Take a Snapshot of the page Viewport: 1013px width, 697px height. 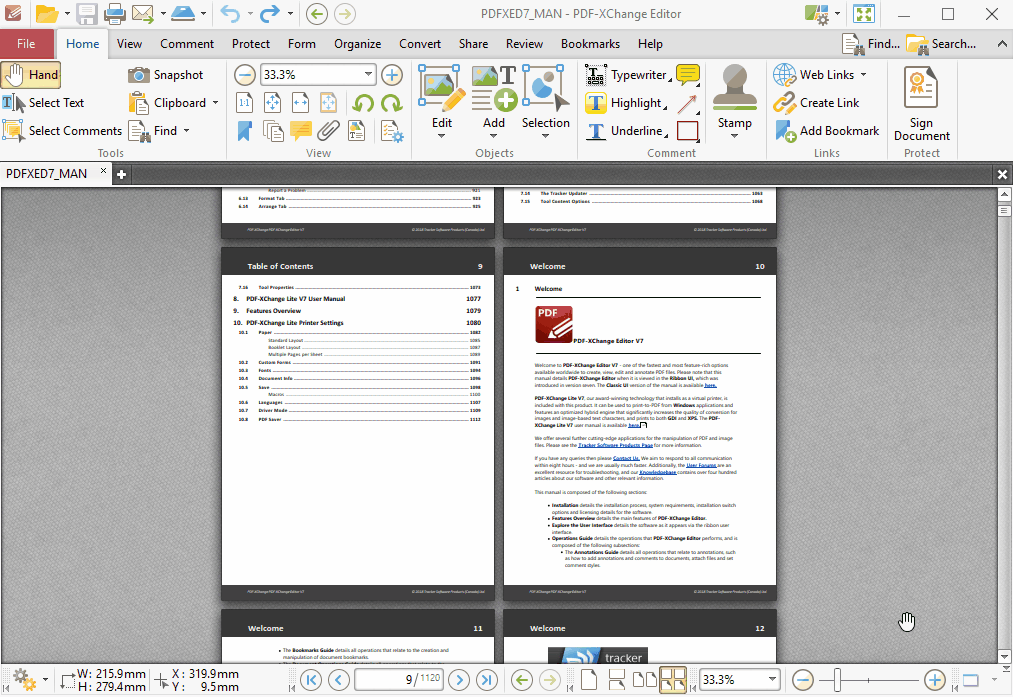[x=166, y=75]
